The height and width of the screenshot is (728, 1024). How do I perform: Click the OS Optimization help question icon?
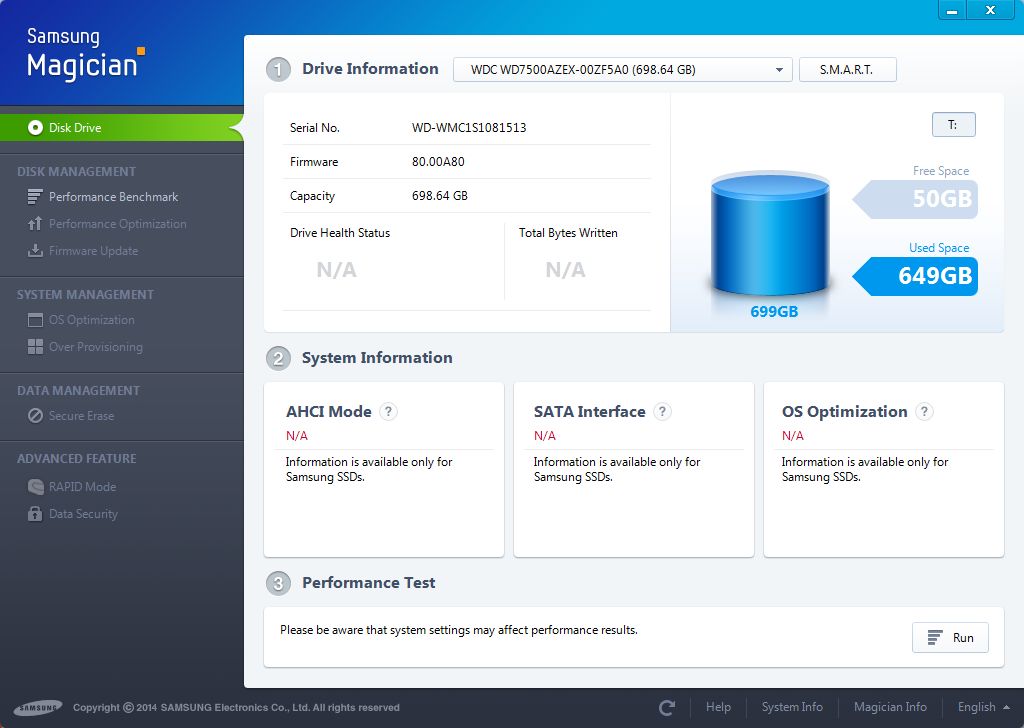(924, 412)
